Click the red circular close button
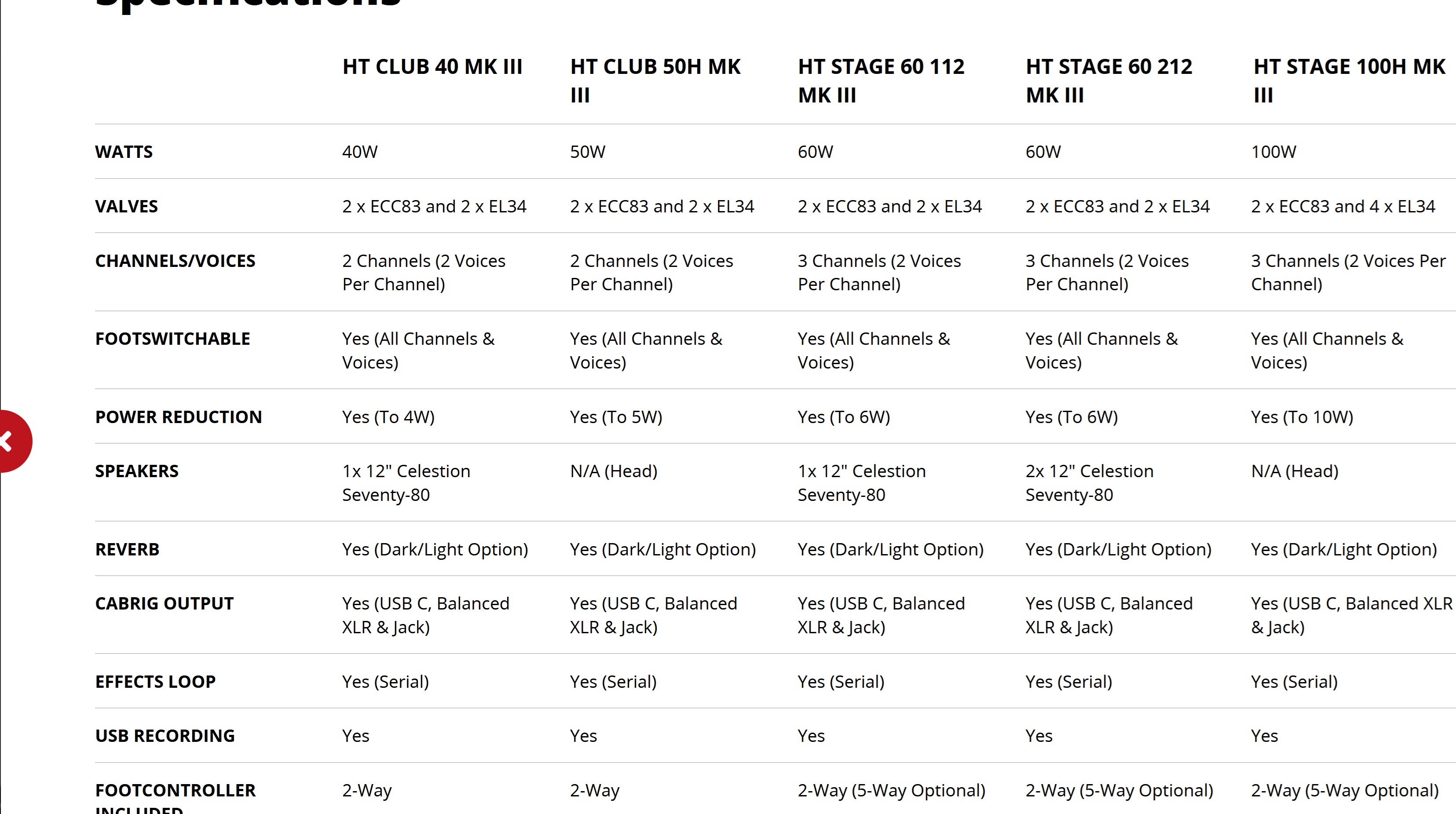Image resolution: width=1456 pixels, height=814 pixels. point(12,441)
